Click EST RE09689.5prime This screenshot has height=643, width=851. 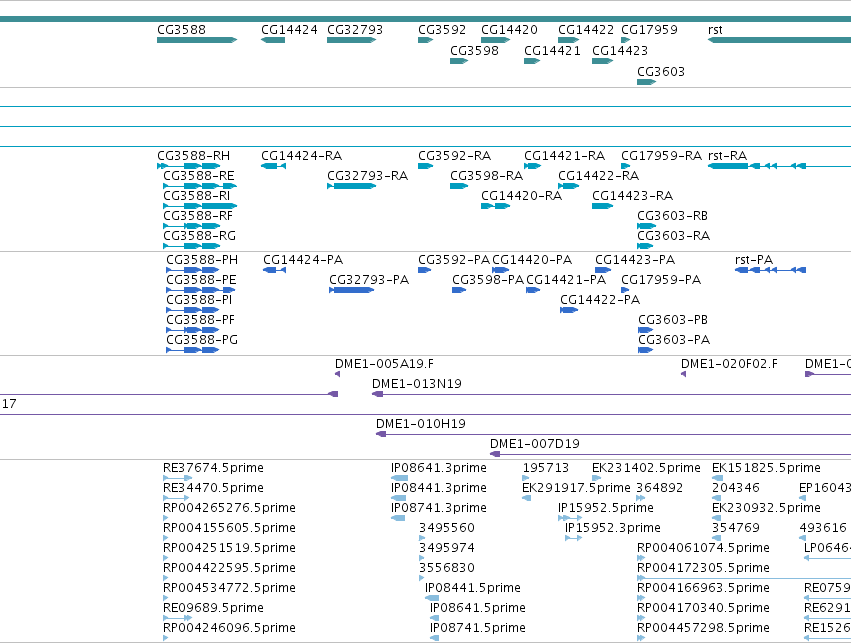tap(177, 618)
